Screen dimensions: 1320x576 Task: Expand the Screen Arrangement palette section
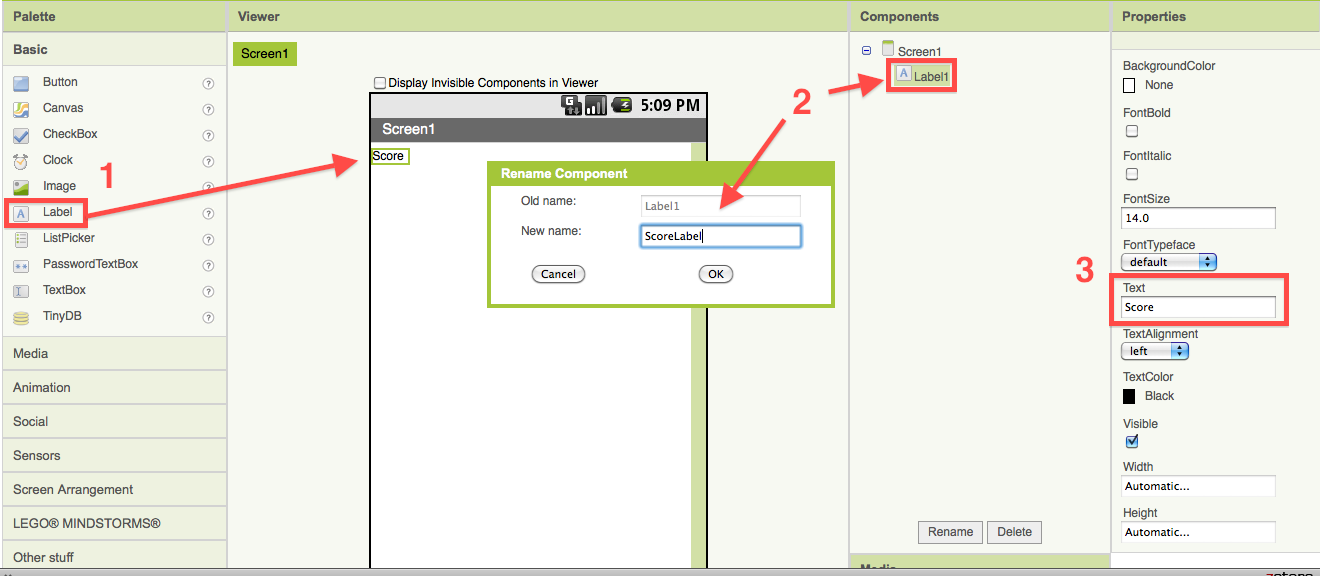(113, 490)
